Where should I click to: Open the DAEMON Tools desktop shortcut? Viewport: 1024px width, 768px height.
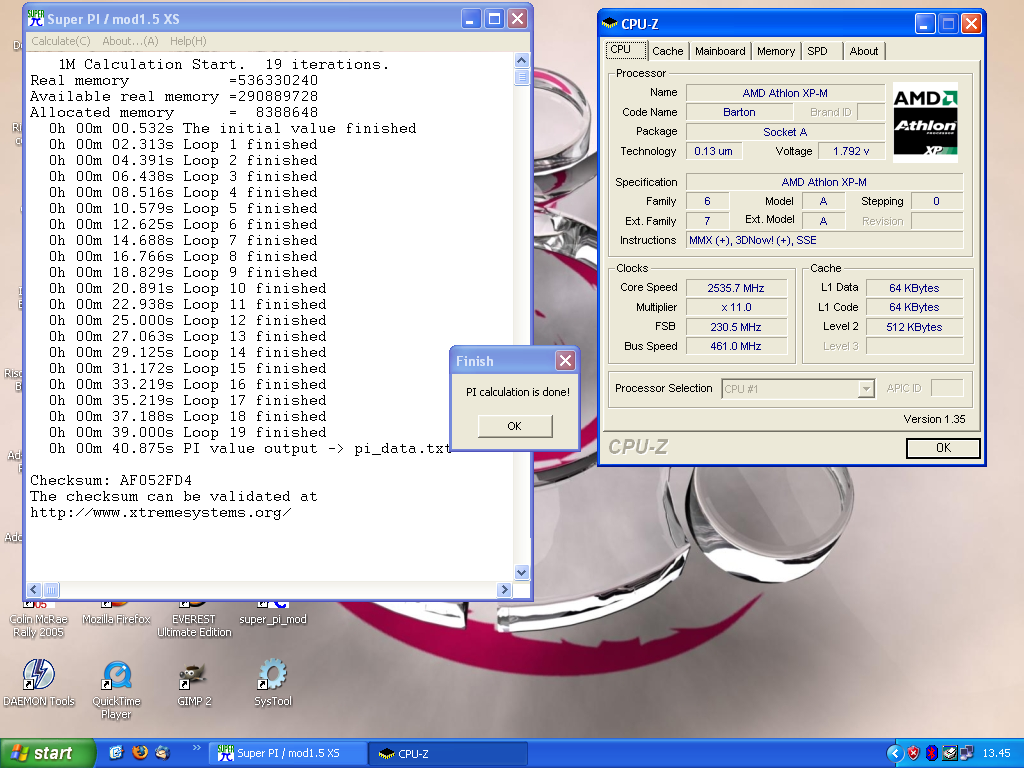click(x=39, y=681)
